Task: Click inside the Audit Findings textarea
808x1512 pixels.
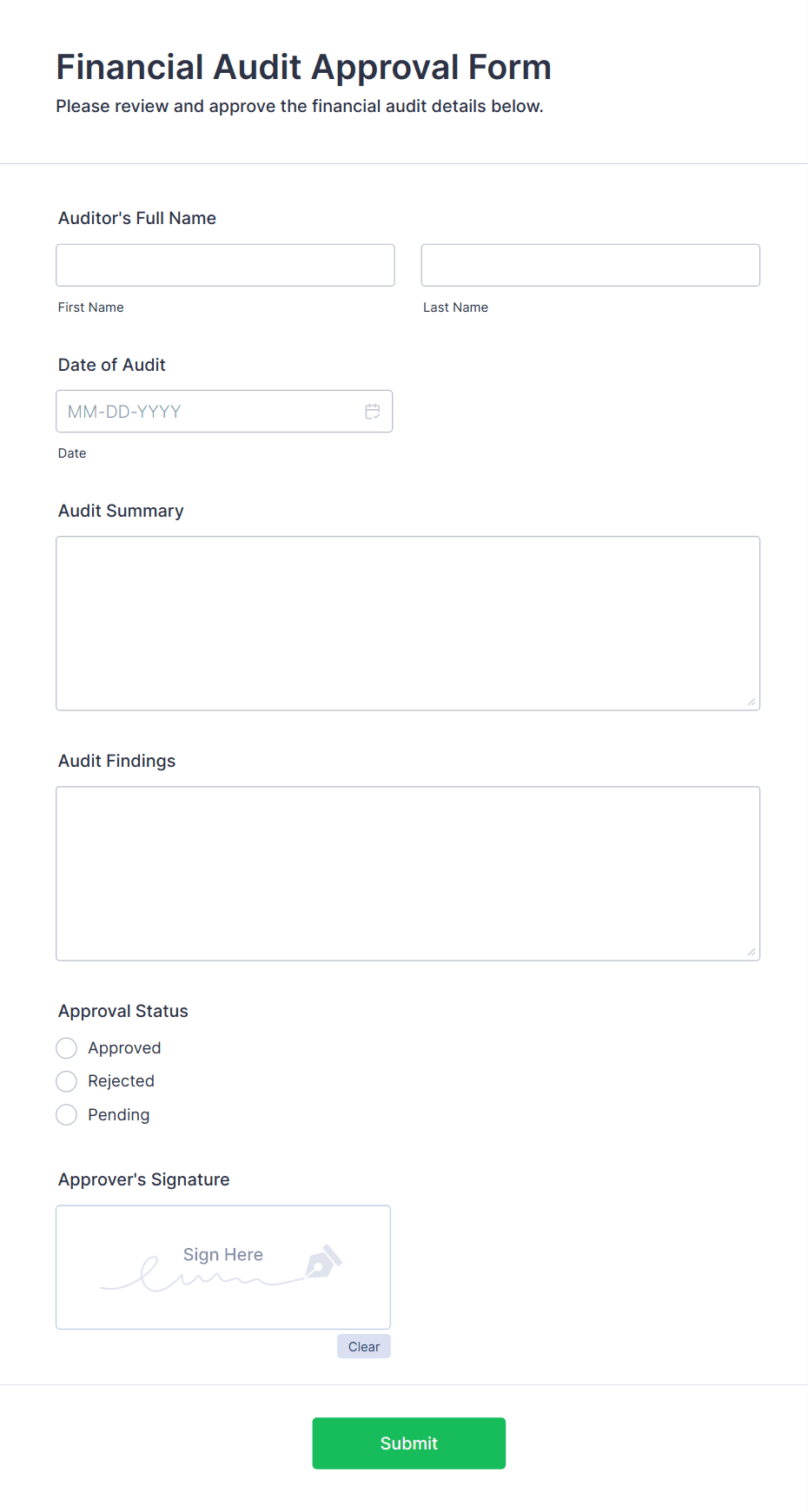Action: 407,874
